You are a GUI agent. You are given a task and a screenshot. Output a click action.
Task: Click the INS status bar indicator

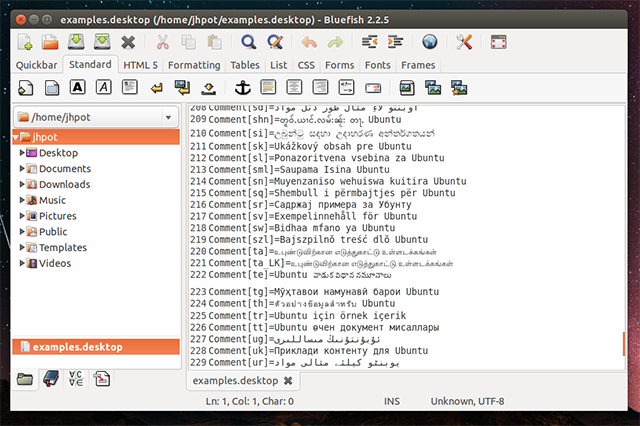392,402
